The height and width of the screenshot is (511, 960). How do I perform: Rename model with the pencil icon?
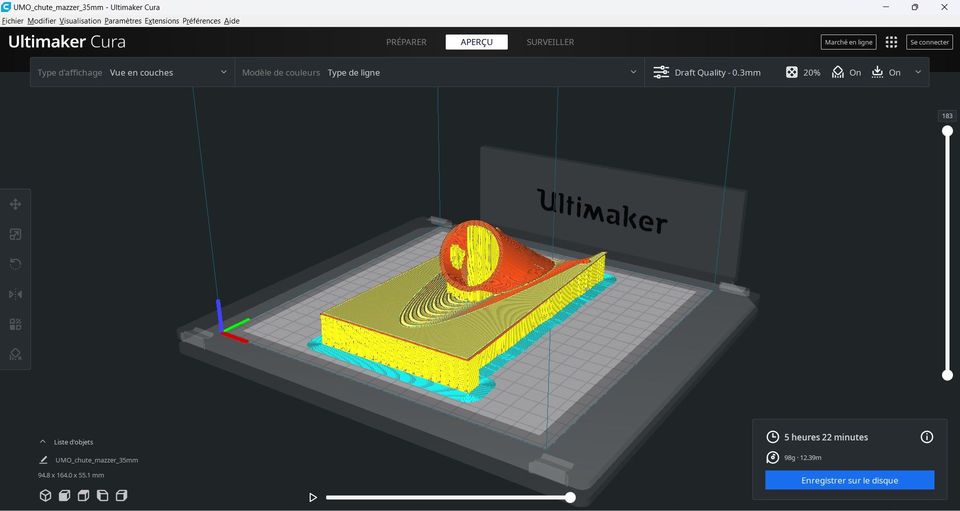tap(43, 460)
